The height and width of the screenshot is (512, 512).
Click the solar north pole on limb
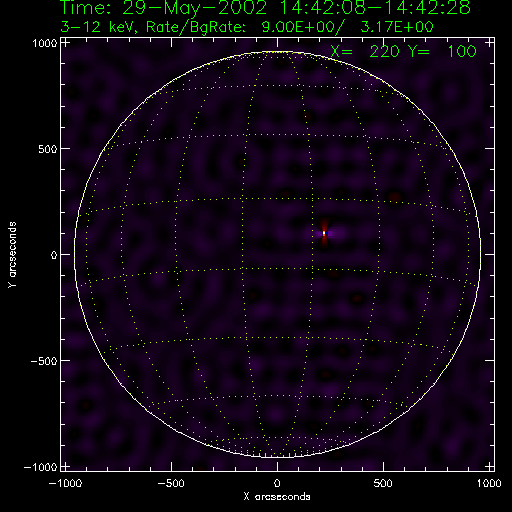278,52
